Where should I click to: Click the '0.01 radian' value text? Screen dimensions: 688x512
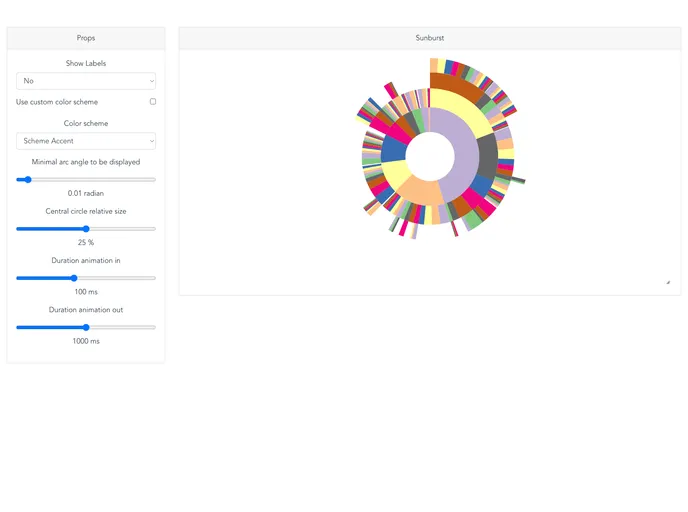click(x=86, y=193)
